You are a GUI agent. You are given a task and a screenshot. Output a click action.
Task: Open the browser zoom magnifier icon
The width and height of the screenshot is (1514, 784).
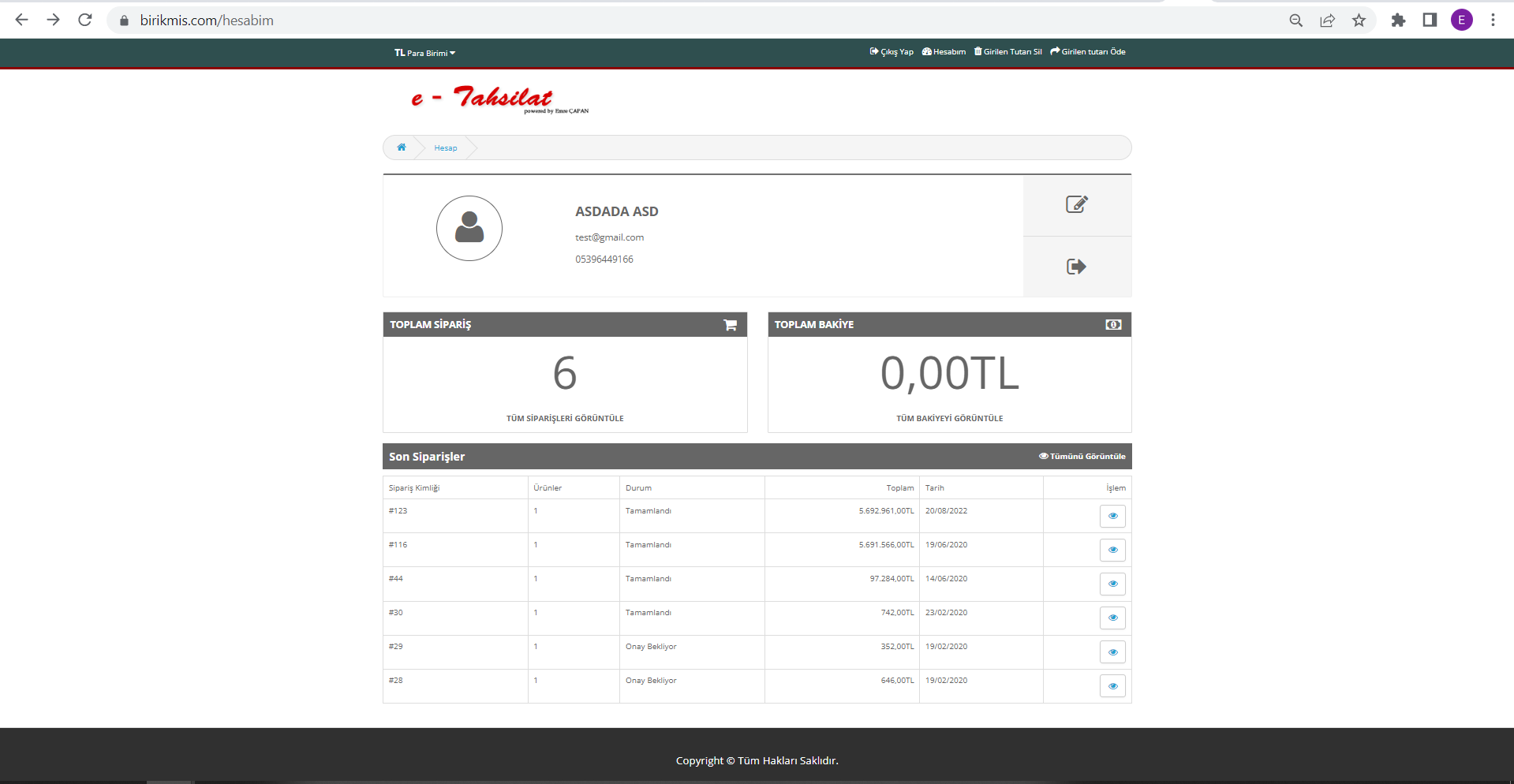tap(1295, 21)
